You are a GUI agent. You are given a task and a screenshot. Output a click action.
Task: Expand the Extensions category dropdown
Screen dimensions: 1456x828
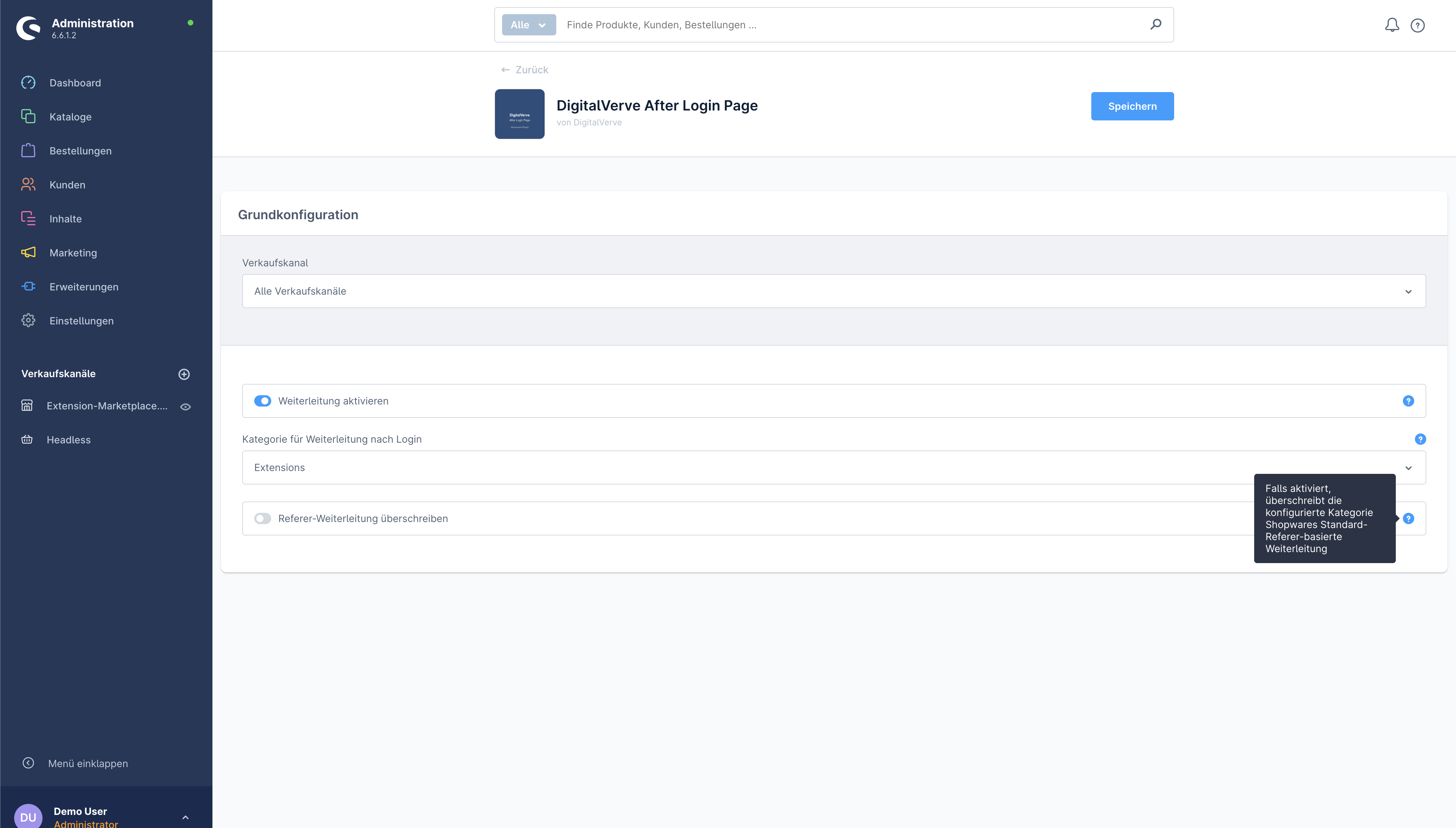coord(834,467)
